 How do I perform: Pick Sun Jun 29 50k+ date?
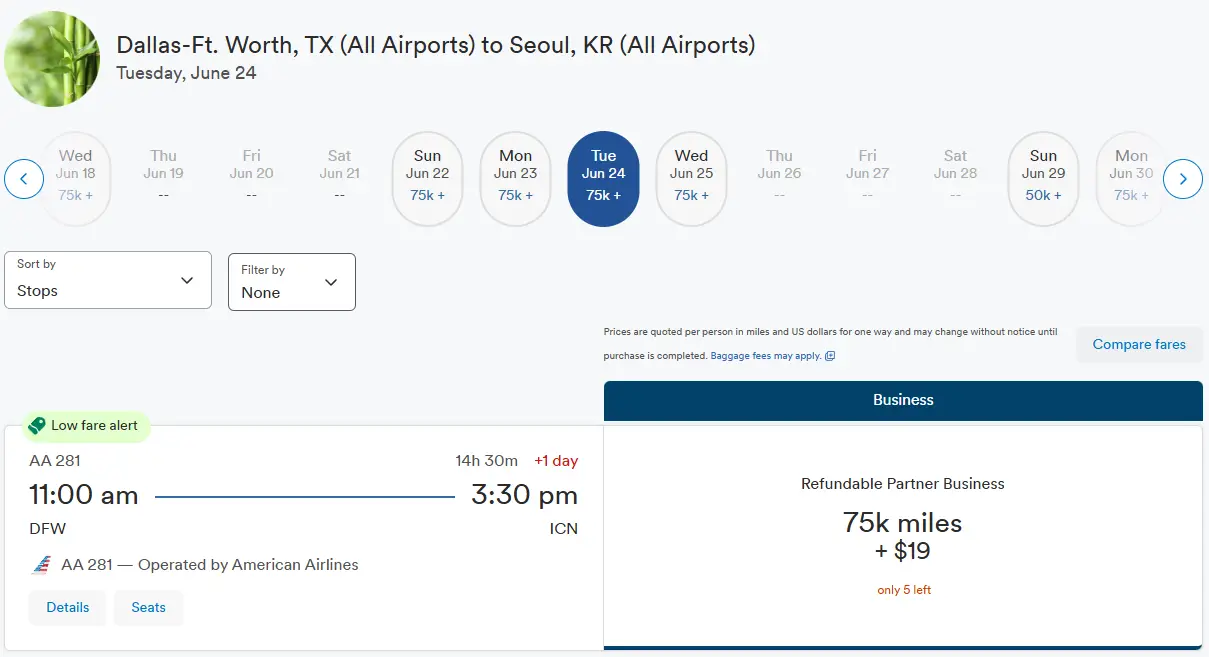(1043, 179)
